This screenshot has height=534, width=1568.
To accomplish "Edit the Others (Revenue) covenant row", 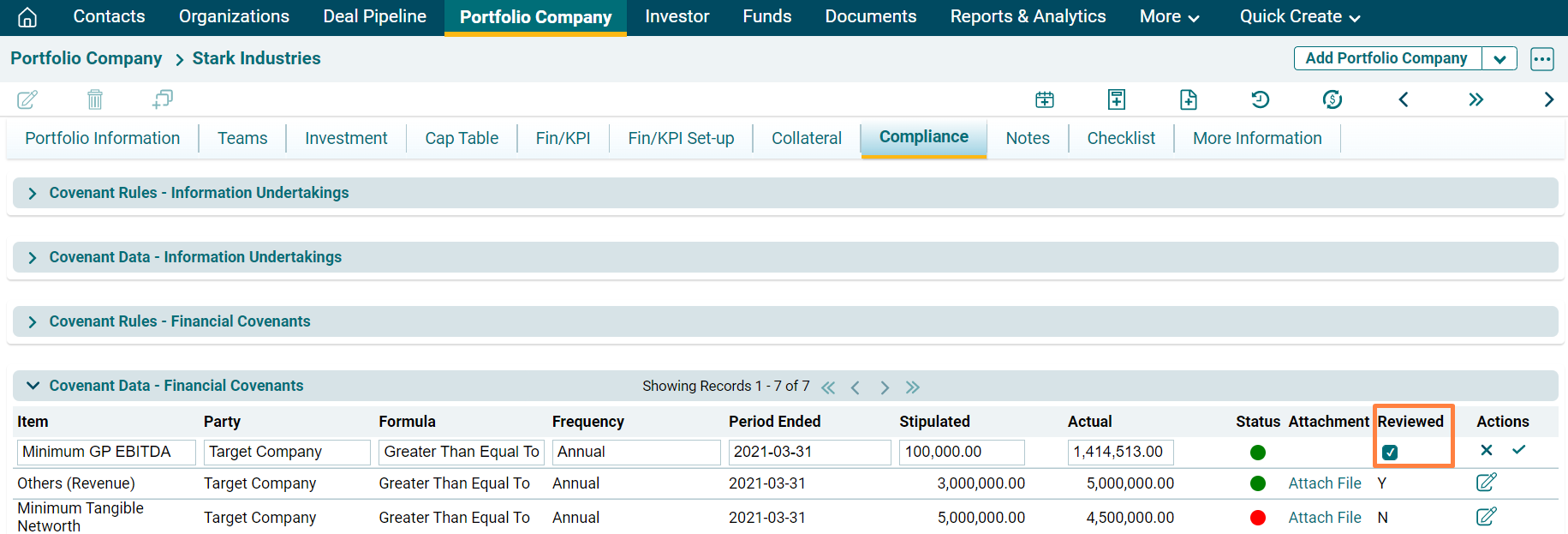I will [1486, 483].
